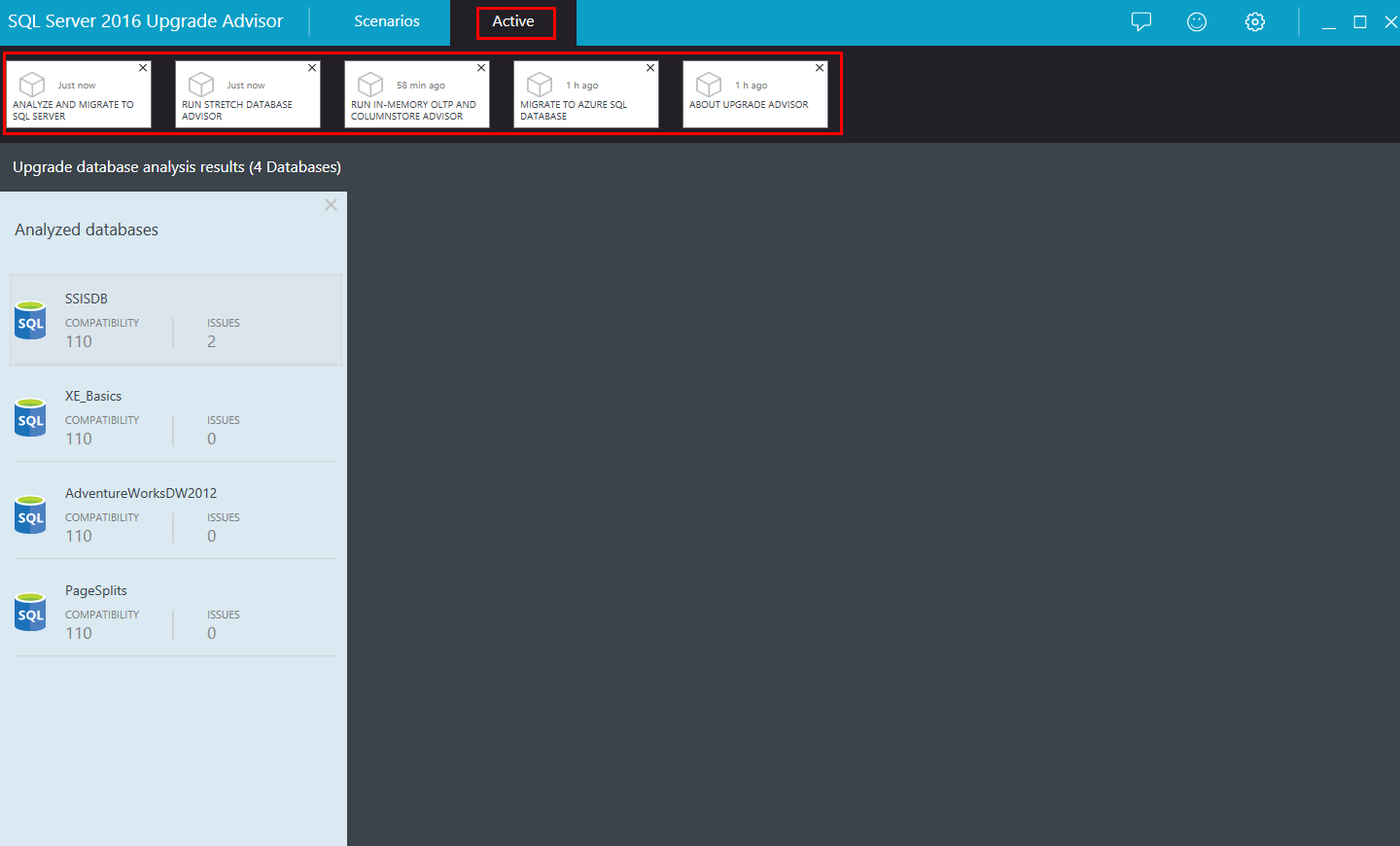This screenshot has height=846, width=1400.
Task: Click cube icon on Azure SQL Database tile
Action: pos(540,85)
